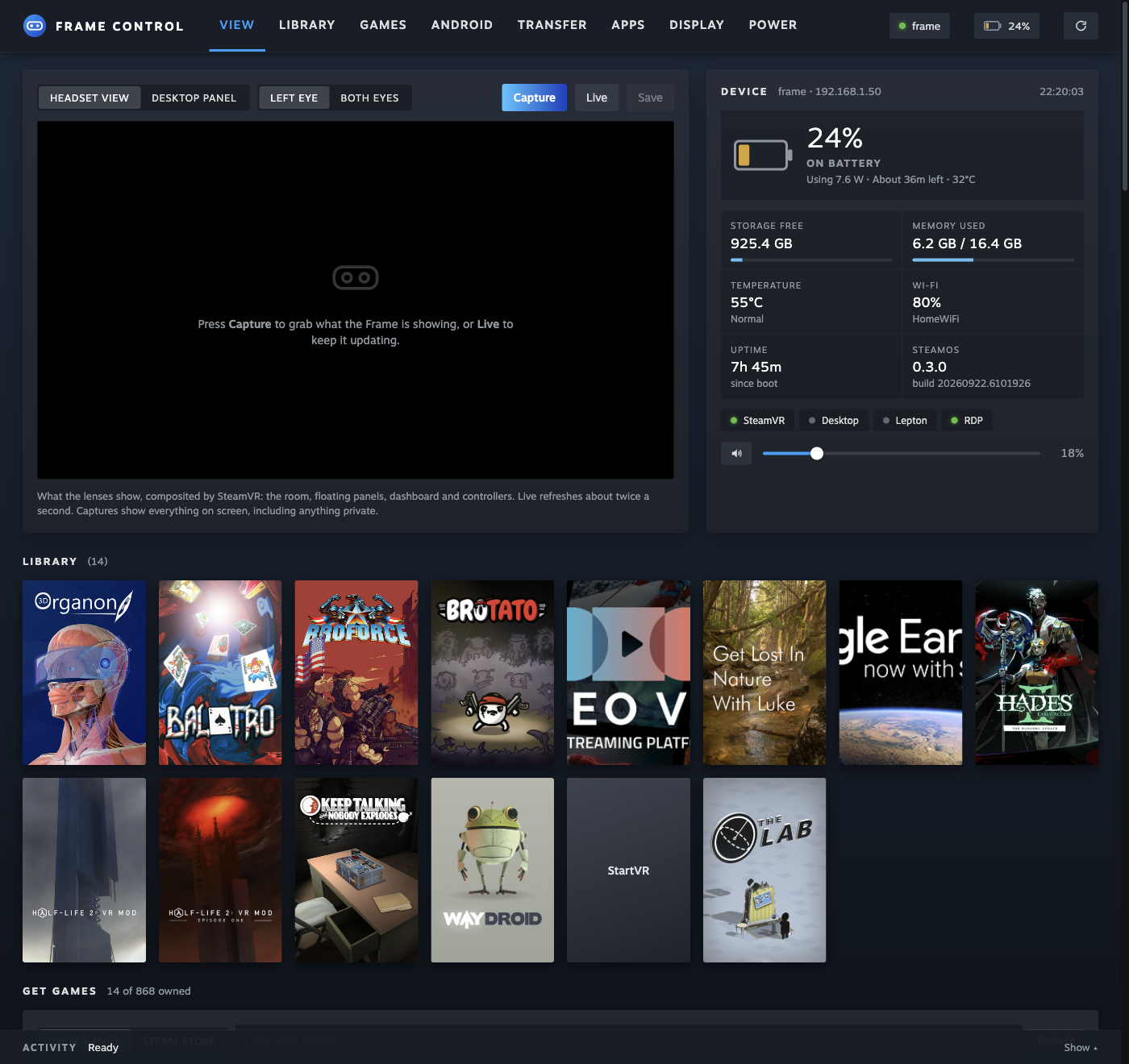Click the 7h 45m uptime value
1129x1064 pixels.
[x=756, y=367]
